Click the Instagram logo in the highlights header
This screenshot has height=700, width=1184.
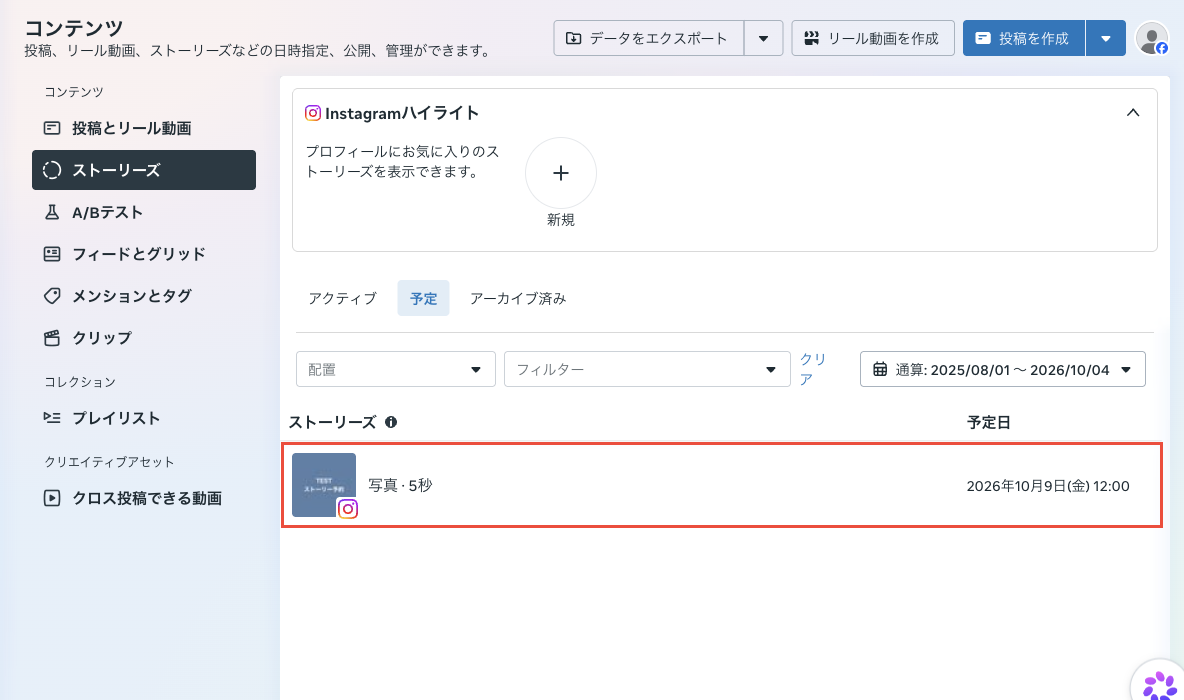(313, 113)
